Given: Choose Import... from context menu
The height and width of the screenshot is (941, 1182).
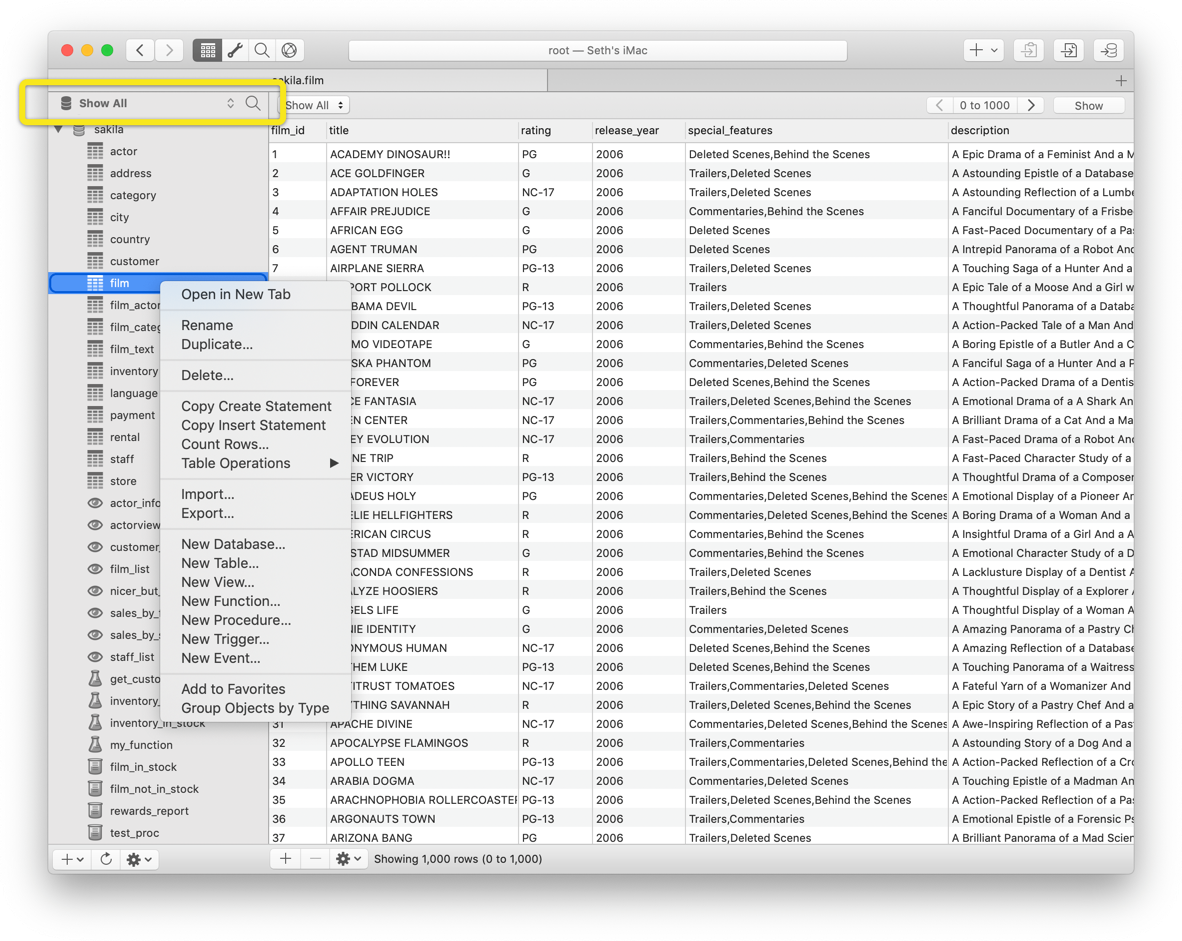Looking at the screenshot, I should pos(256,495).
